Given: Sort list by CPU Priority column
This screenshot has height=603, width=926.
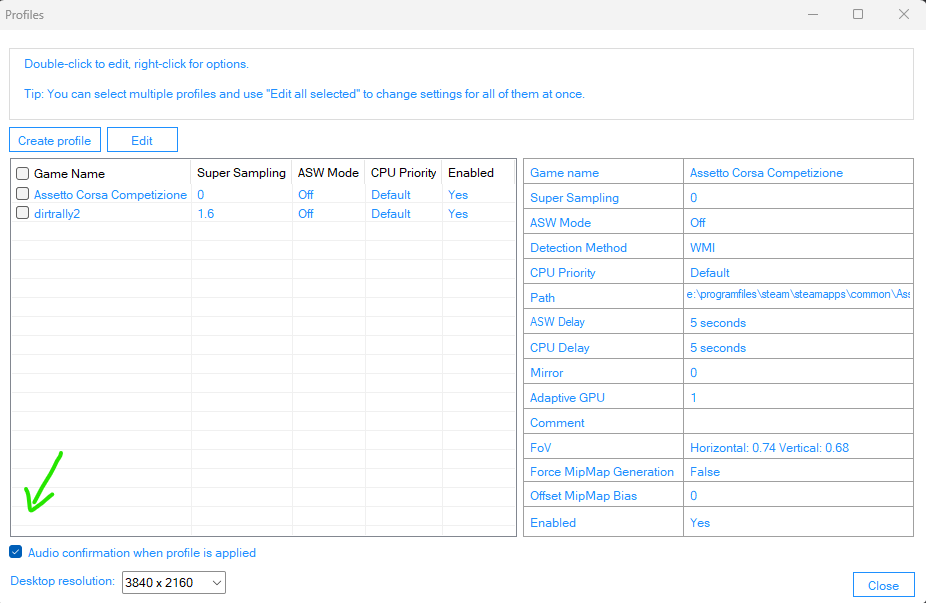Looking at the screenshot, I should click(404, 173).
